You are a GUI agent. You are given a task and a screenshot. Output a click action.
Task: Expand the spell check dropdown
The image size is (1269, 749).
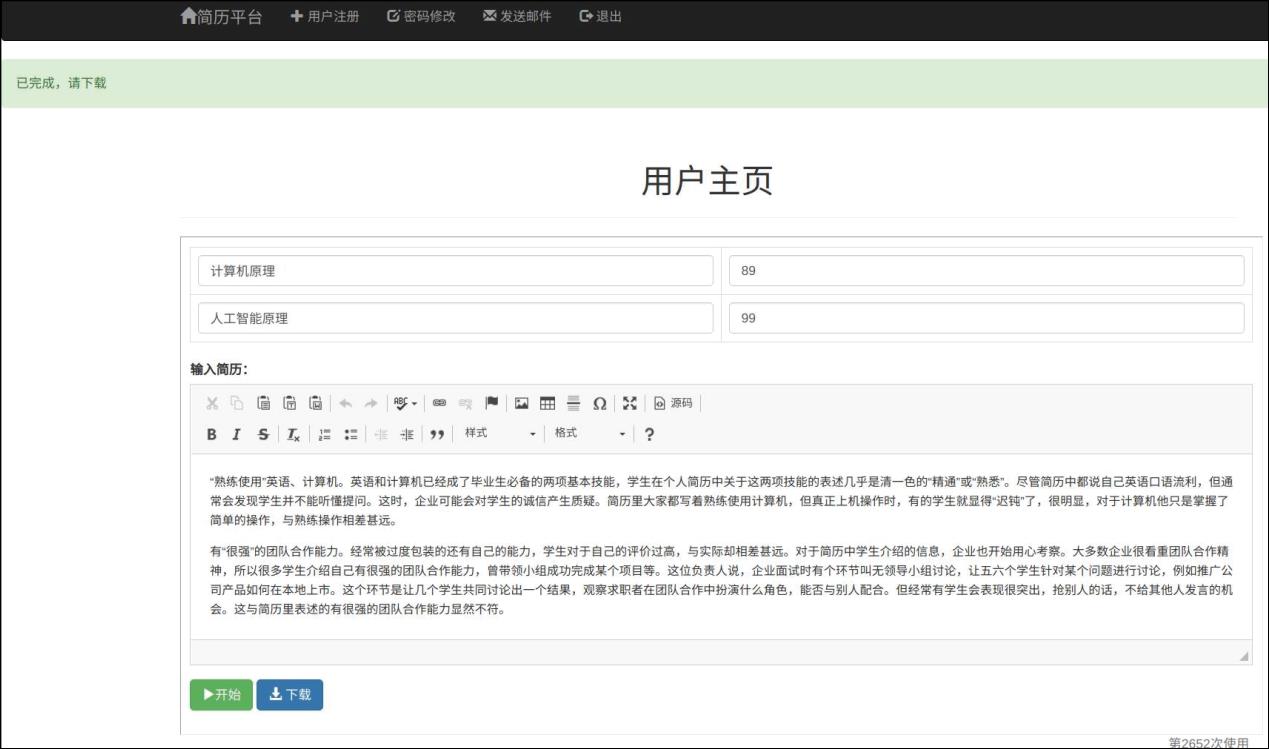(x=405, y=403)
